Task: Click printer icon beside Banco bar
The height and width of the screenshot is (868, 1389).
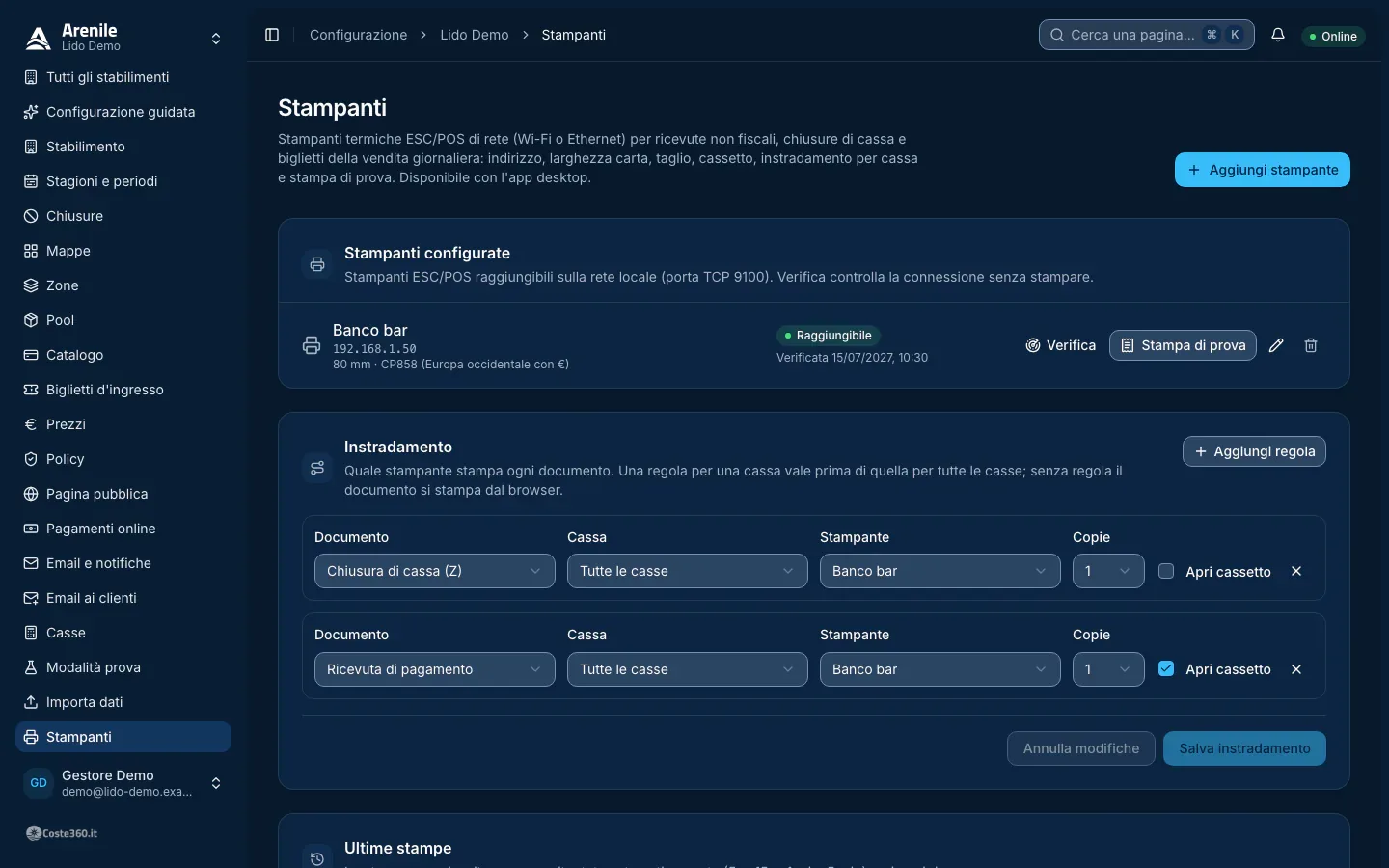Action: coord(312,345)
